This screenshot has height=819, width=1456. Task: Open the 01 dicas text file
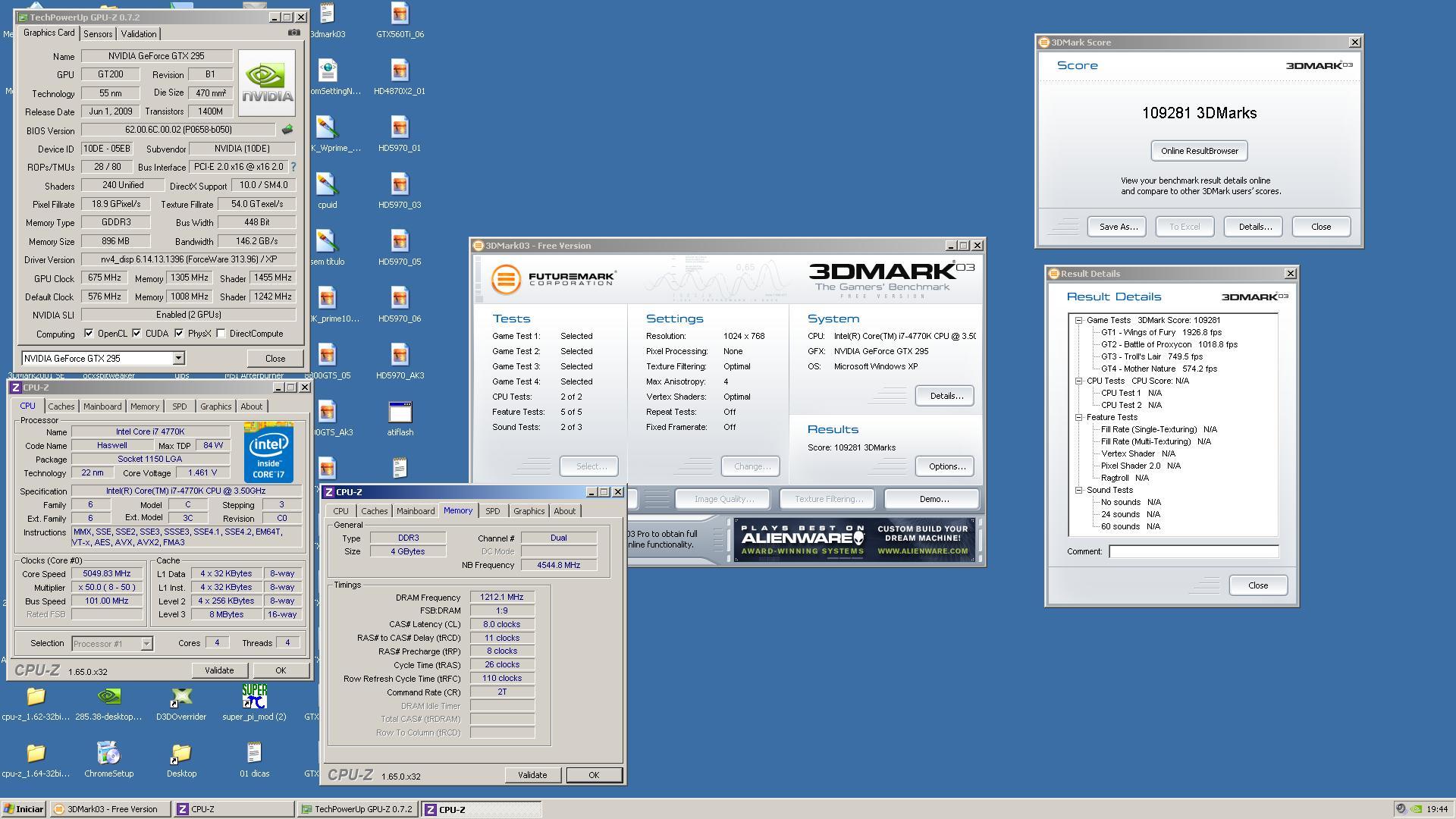[x=254, y=760]
